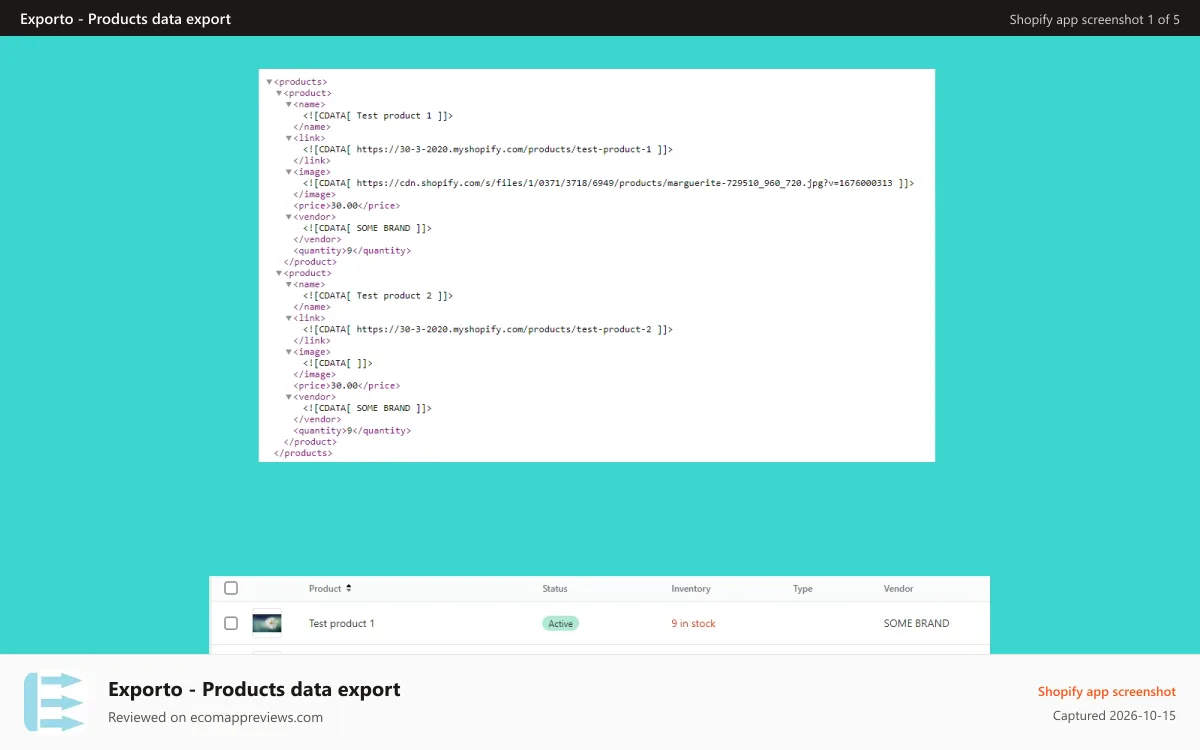1200x750 pixels.
Task: Click the Product column header label
Action: tap(325, 589)
